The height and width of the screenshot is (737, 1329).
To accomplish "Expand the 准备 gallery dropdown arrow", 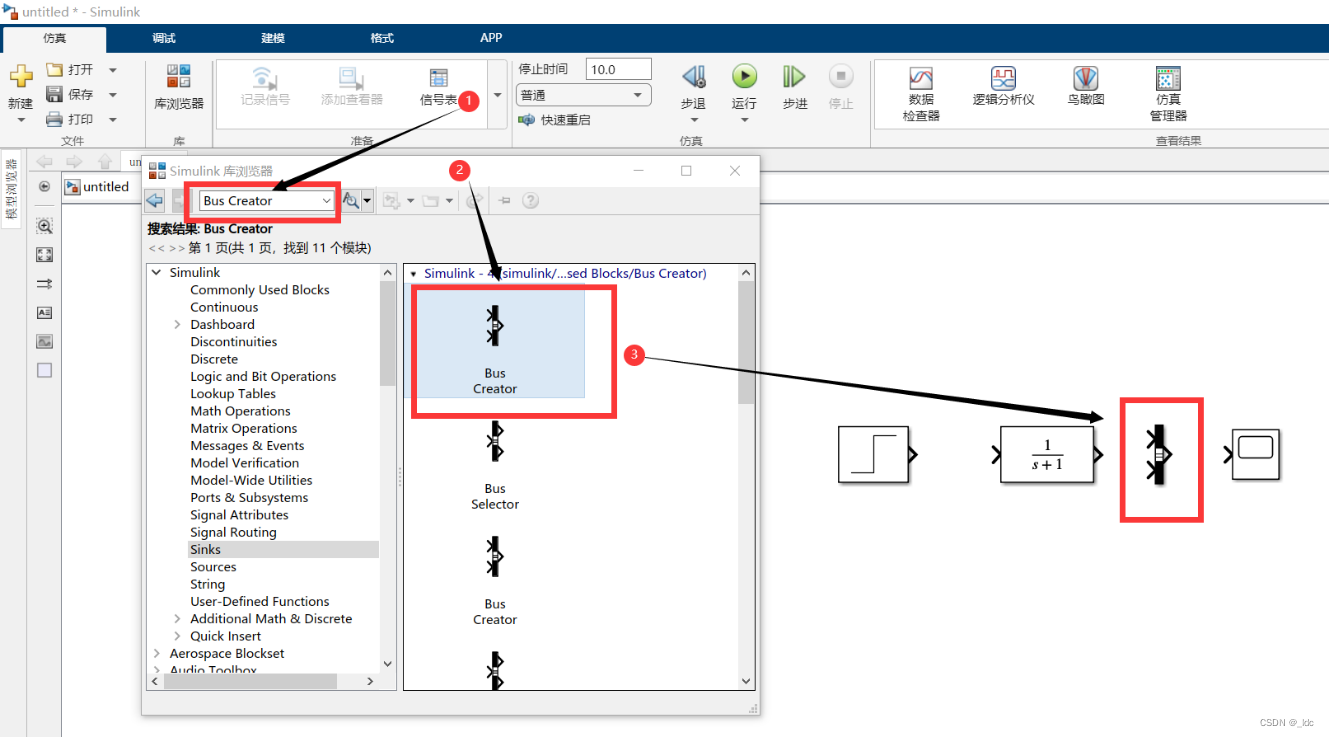I will tap(497, 95).
